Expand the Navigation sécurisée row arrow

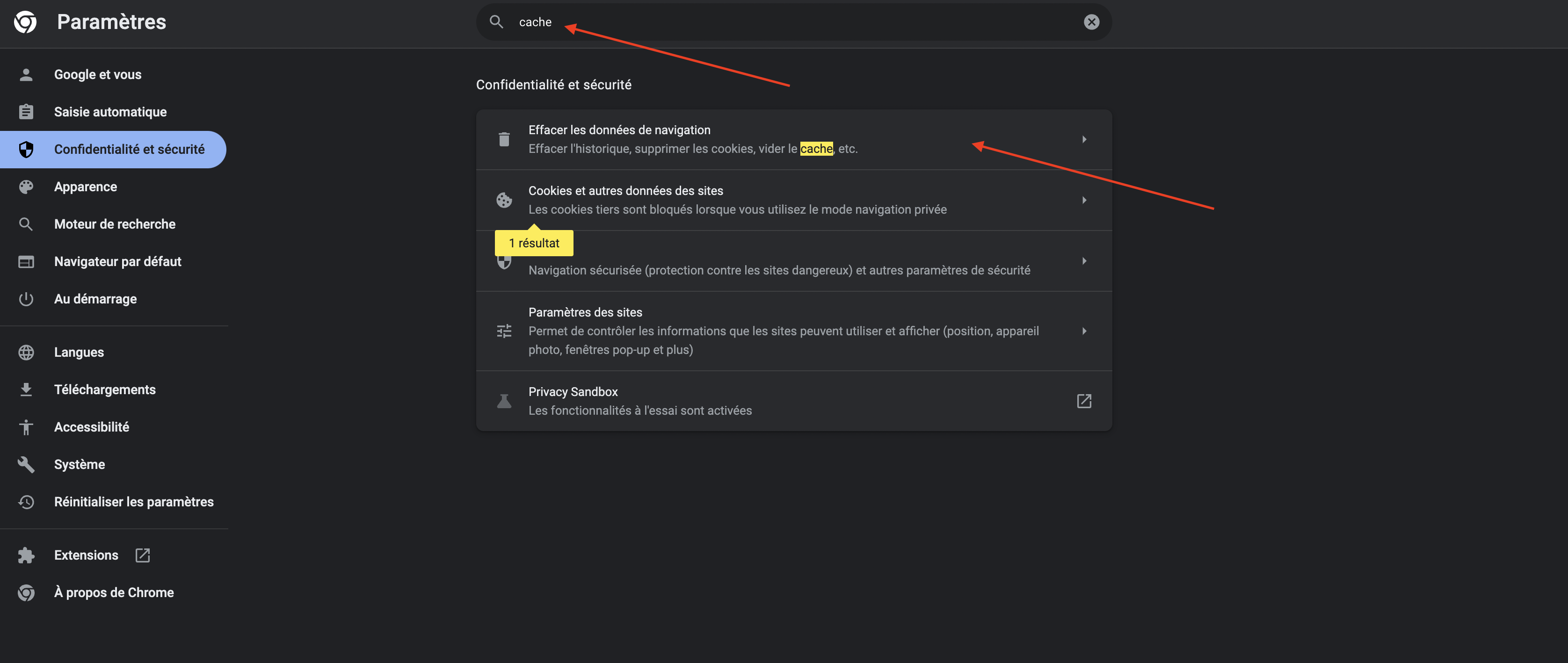(1084, 261)
